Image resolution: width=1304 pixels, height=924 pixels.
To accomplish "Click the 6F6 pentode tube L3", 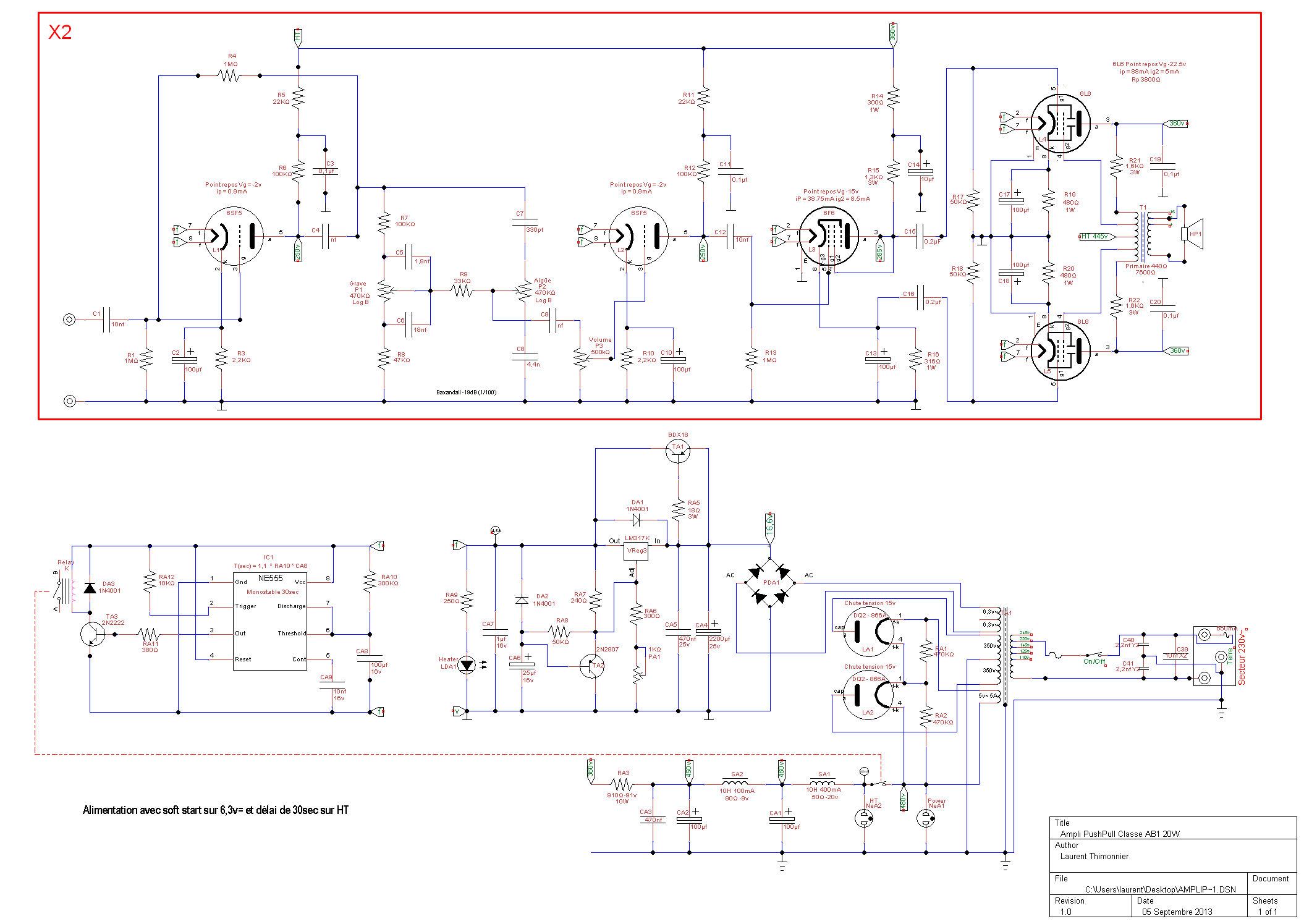I will [x=829, y=236].
